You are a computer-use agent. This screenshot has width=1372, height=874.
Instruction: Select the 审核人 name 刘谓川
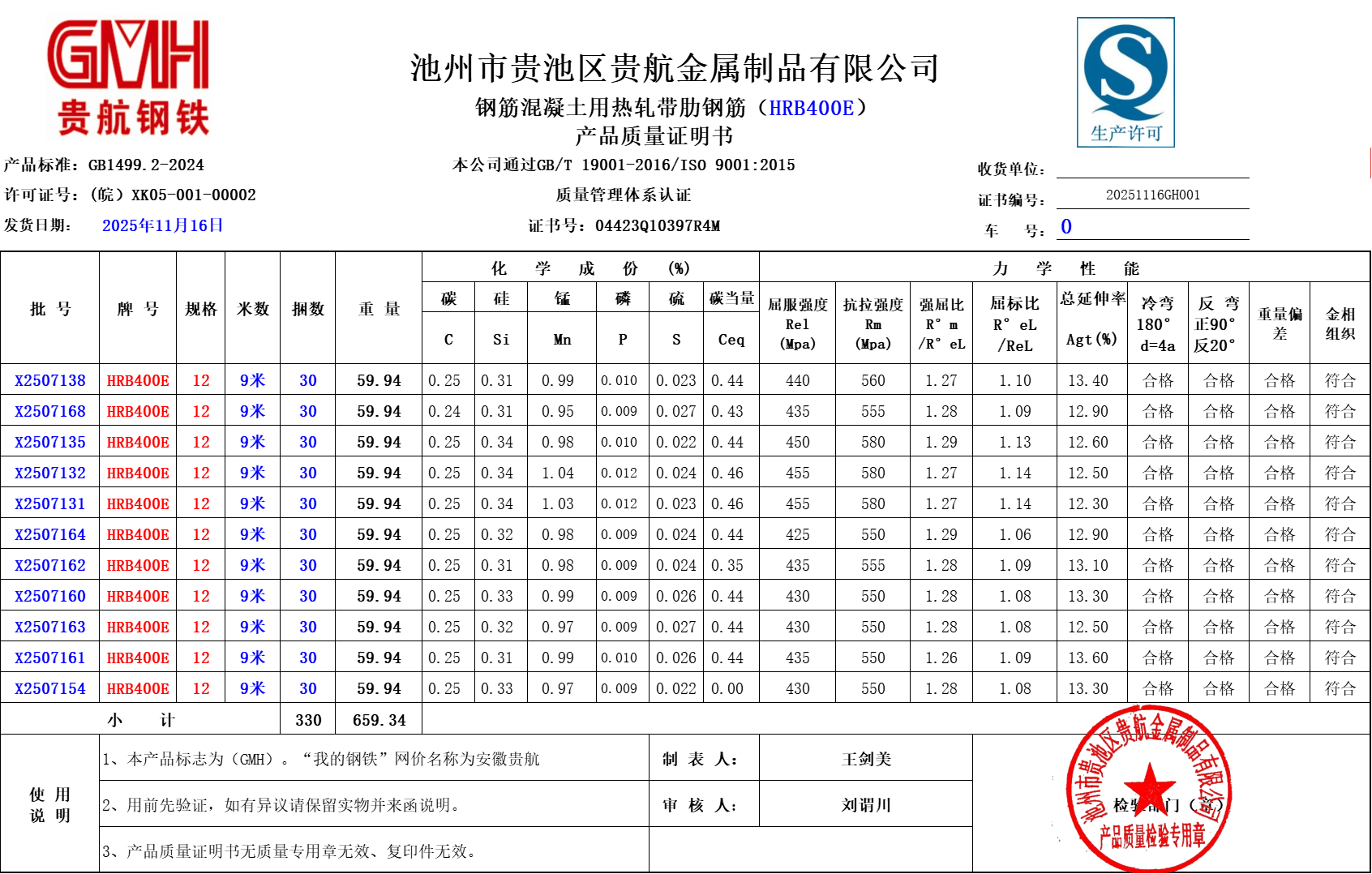point(865,805)
